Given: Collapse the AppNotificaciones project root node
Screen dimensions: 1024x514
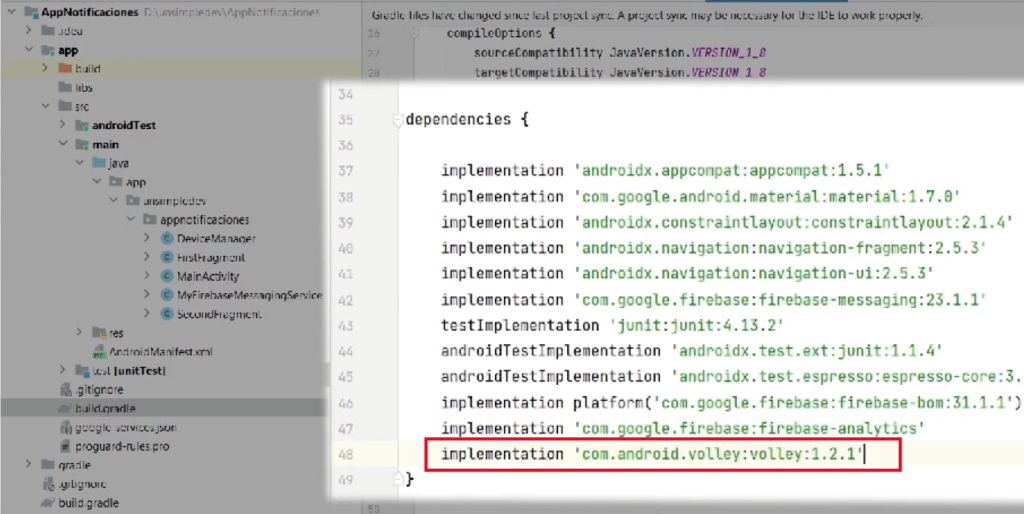Looking at the screenshot, I should tap(11, 12).
